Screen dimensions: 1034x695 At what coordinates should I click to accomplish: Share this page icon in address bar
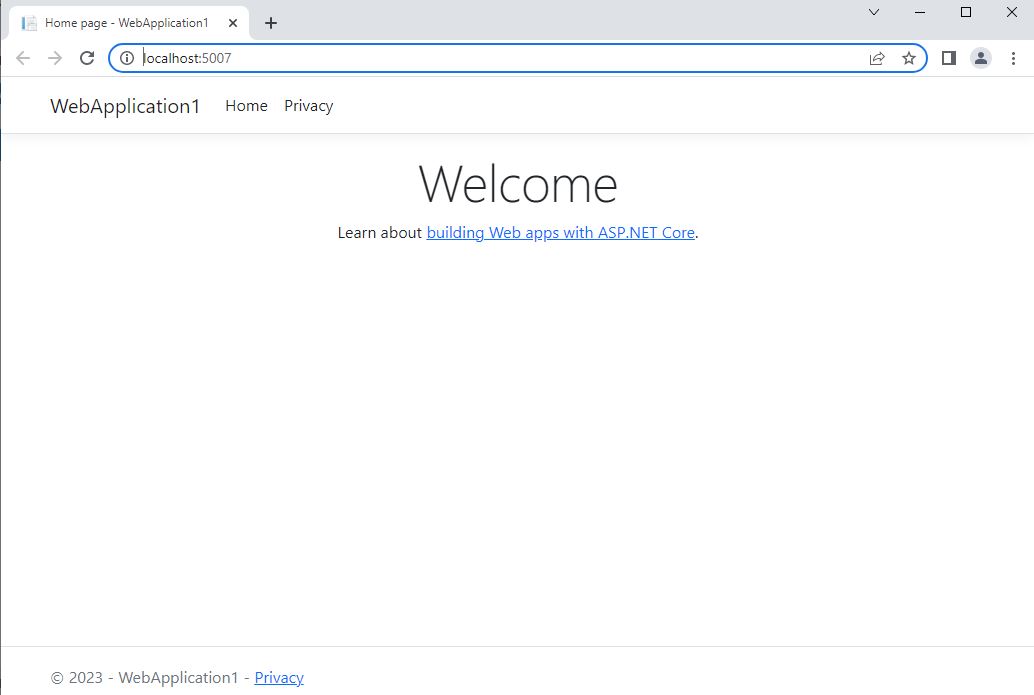click(x=877, y=58)
